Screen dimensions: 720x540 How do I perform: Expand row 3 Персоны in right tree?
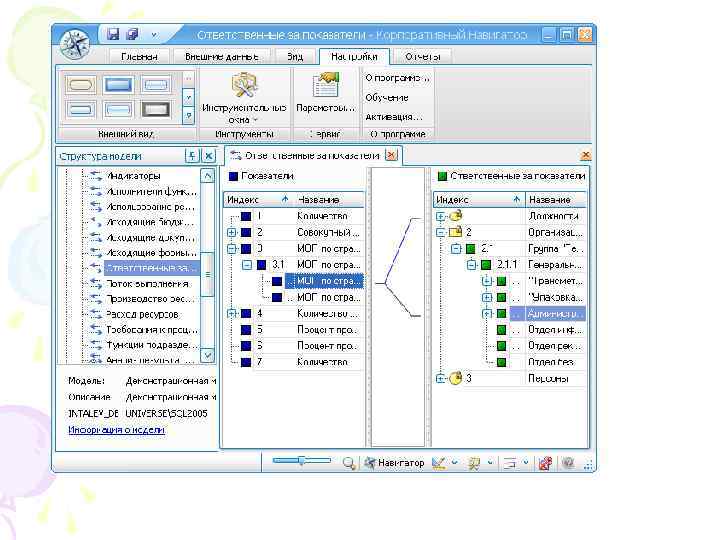pos(440,379)
